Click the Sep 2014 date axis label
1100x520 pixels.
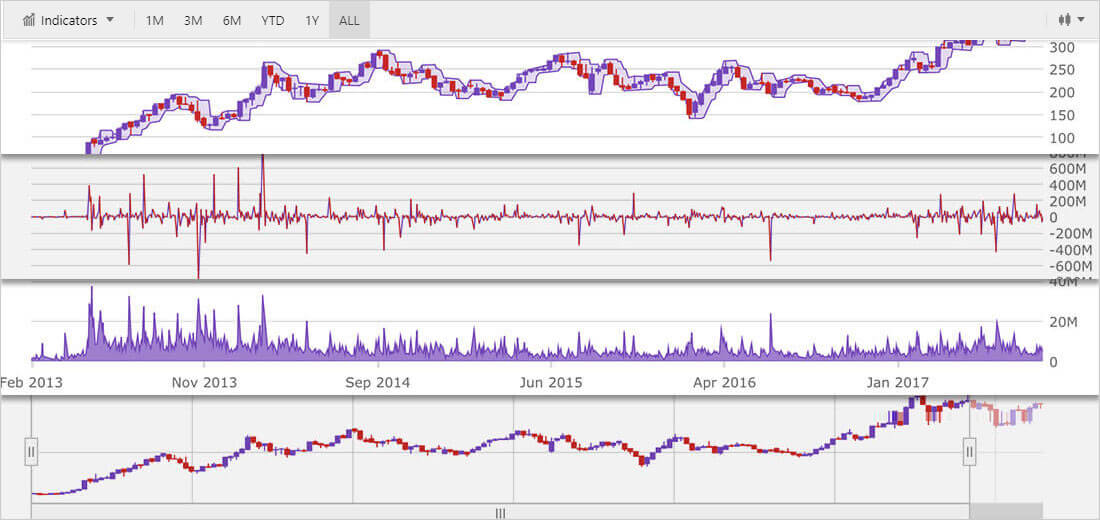tap(376, 382)
